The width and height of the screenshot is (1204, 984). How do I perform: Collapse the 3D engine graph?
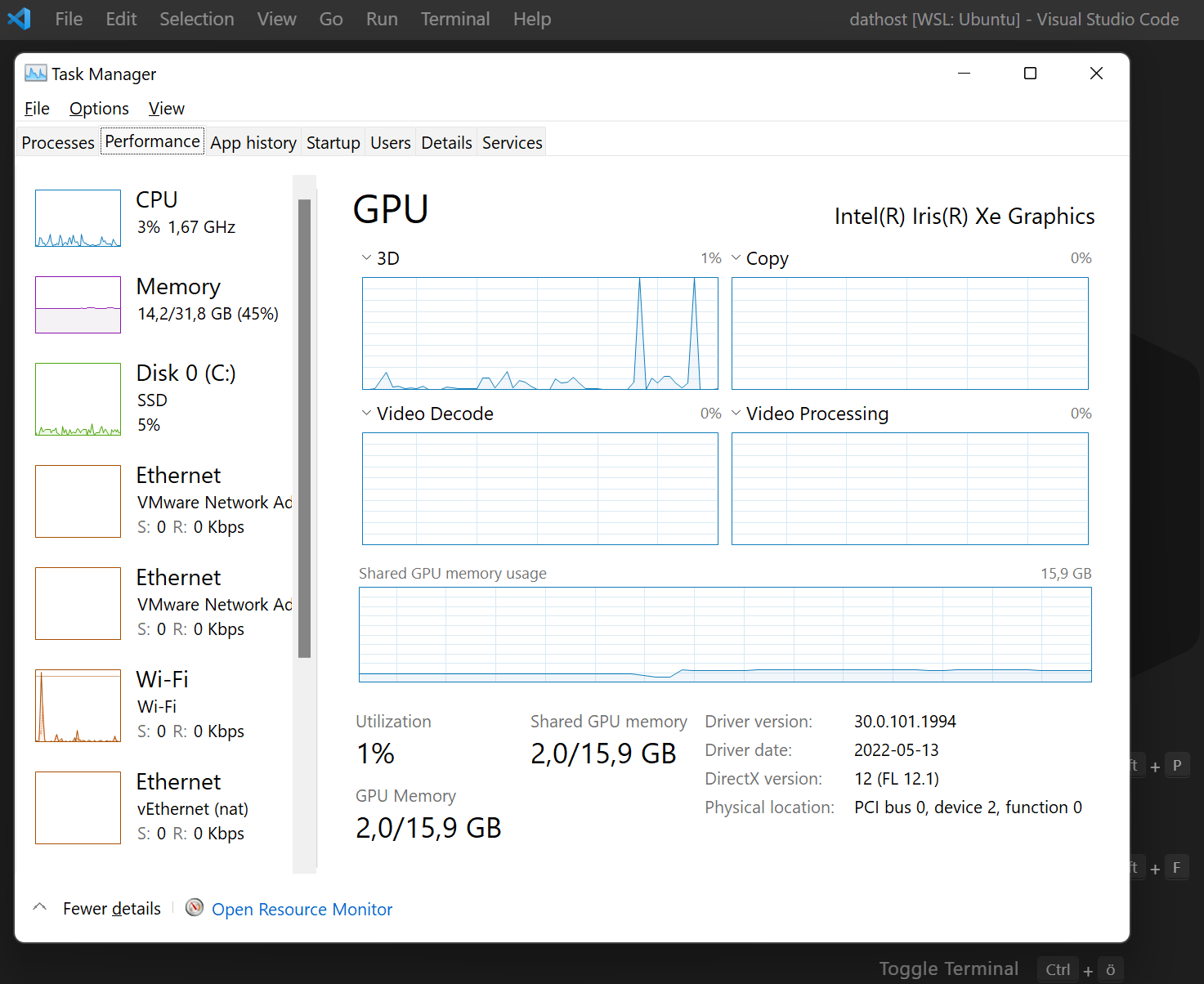[x=366, y=257]
